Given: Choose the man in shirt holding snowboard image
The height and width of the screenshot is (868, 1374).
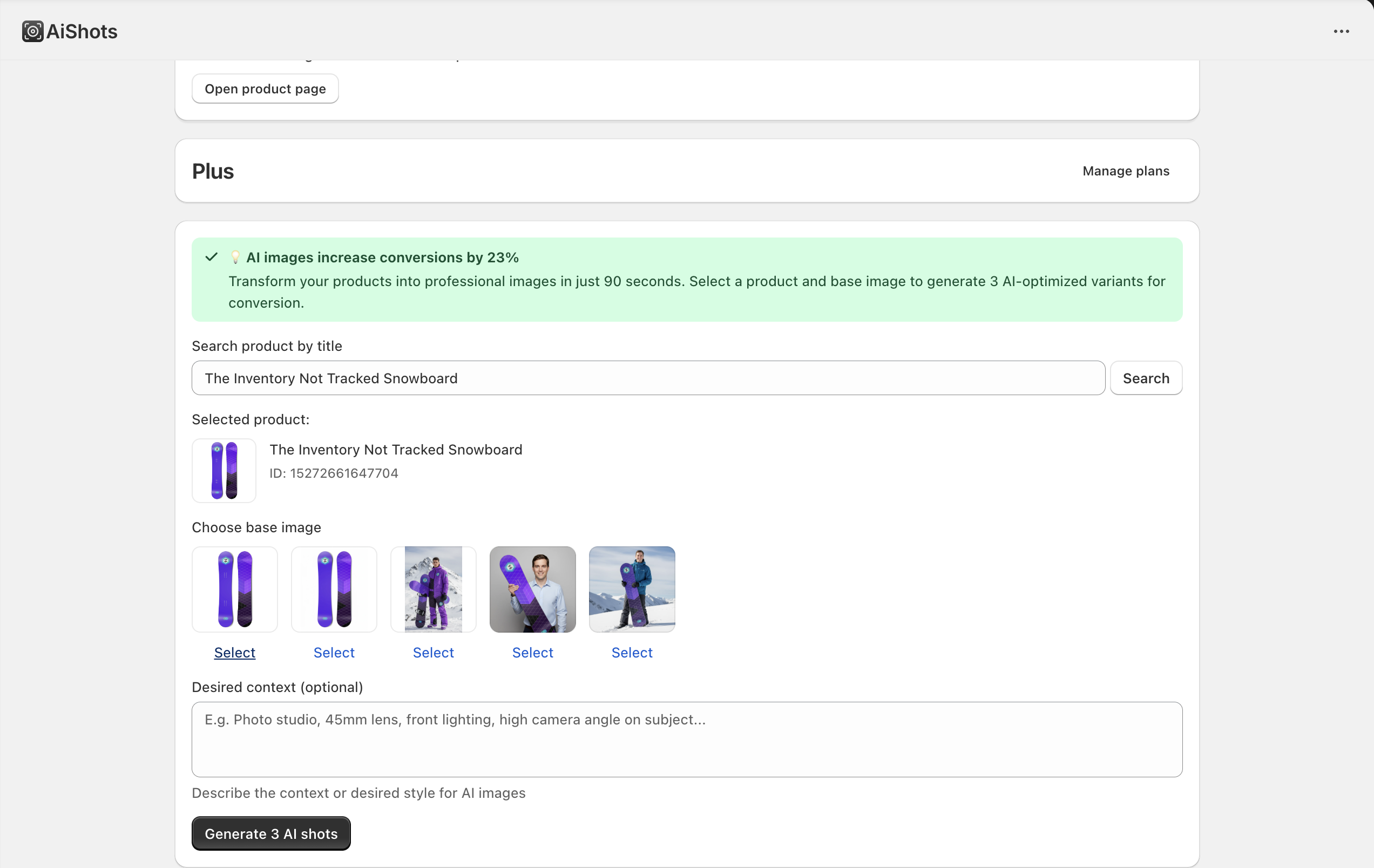Looking at the screenshot, I should (x=532, y=589).
